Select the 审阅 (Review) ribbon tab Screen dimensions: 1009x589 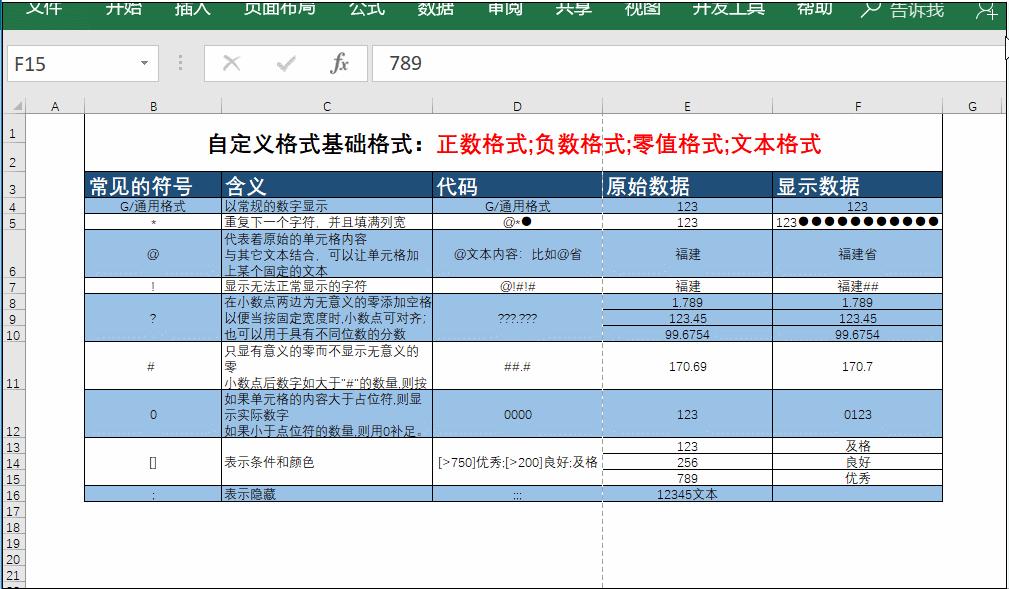tap(506, 10)
